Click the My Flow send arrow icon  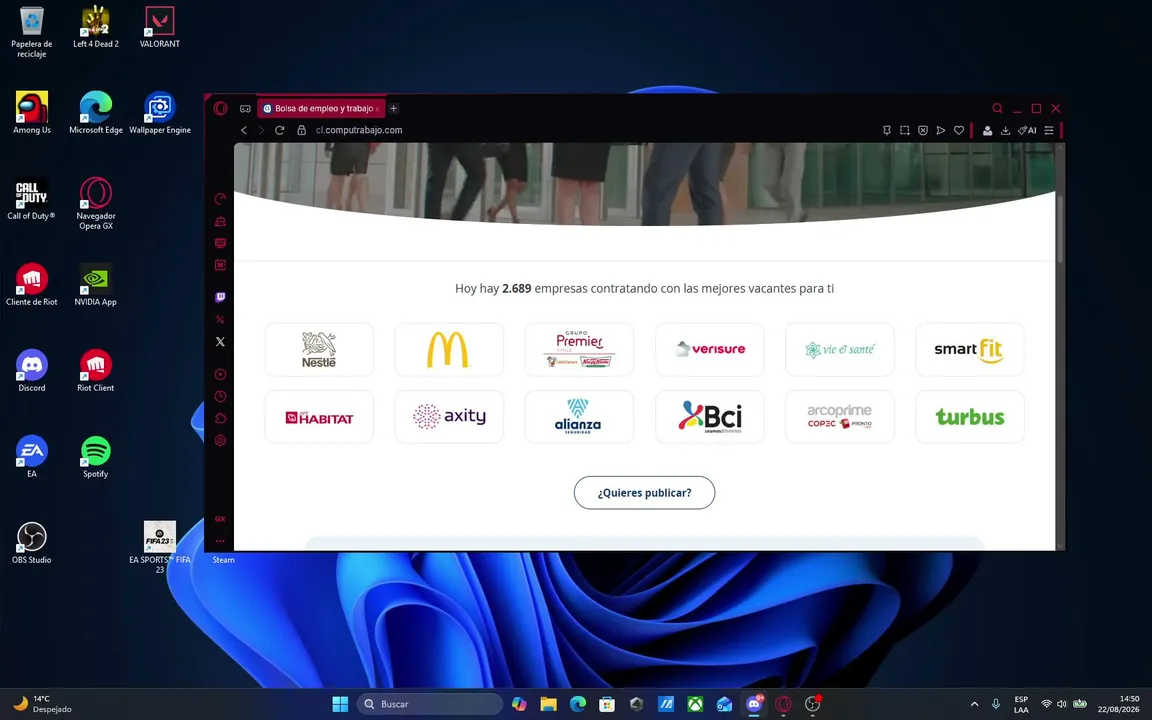tap(940, 130)
